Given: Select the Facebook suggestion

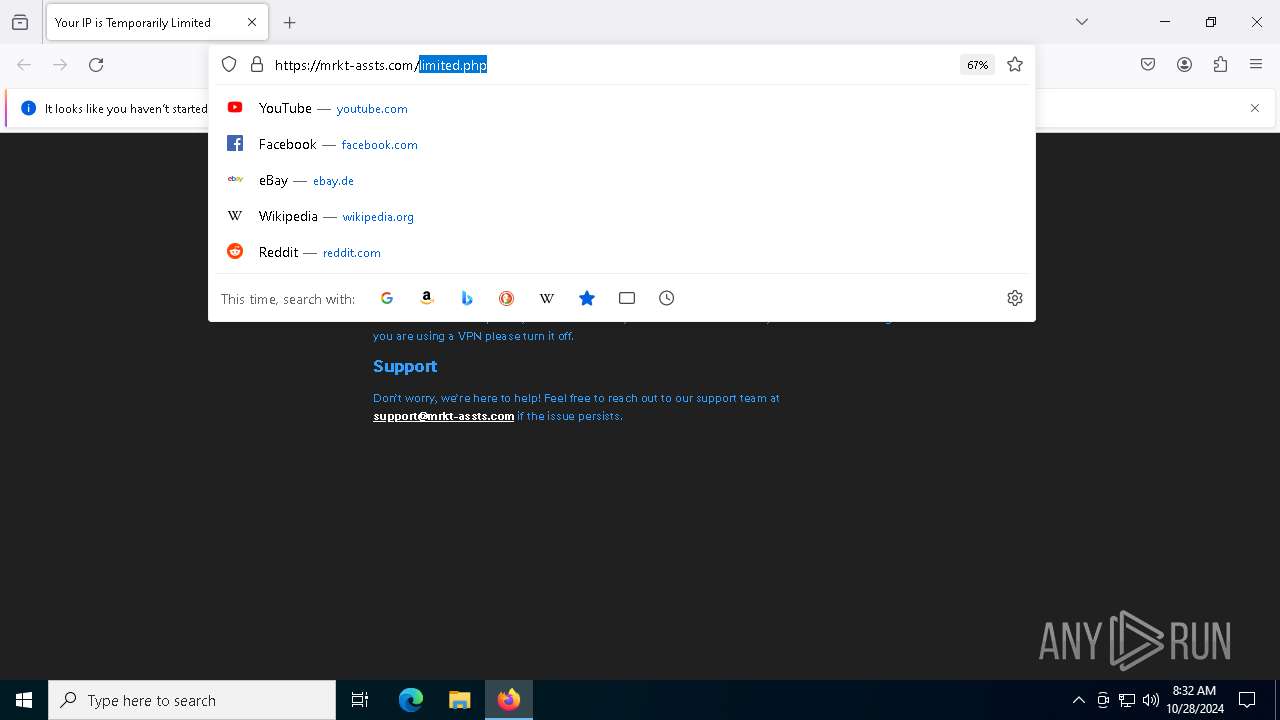Looking at the screenshot, I should coord(622,144).
